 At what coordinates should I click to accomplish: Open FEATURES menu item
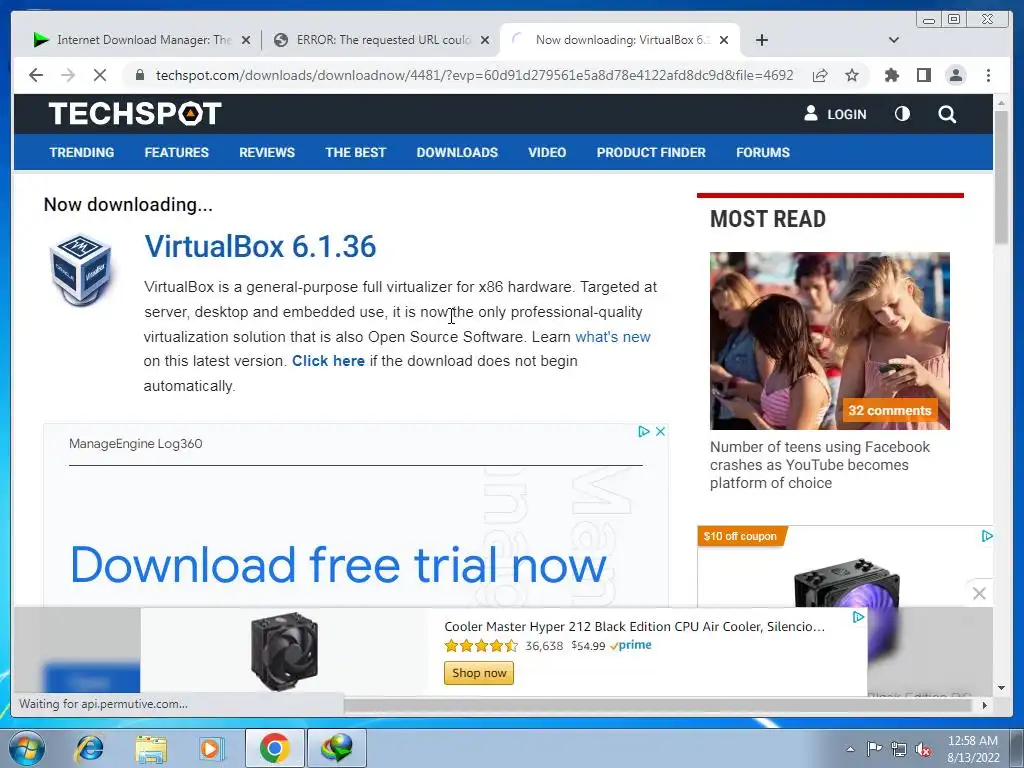coord(176,152)
